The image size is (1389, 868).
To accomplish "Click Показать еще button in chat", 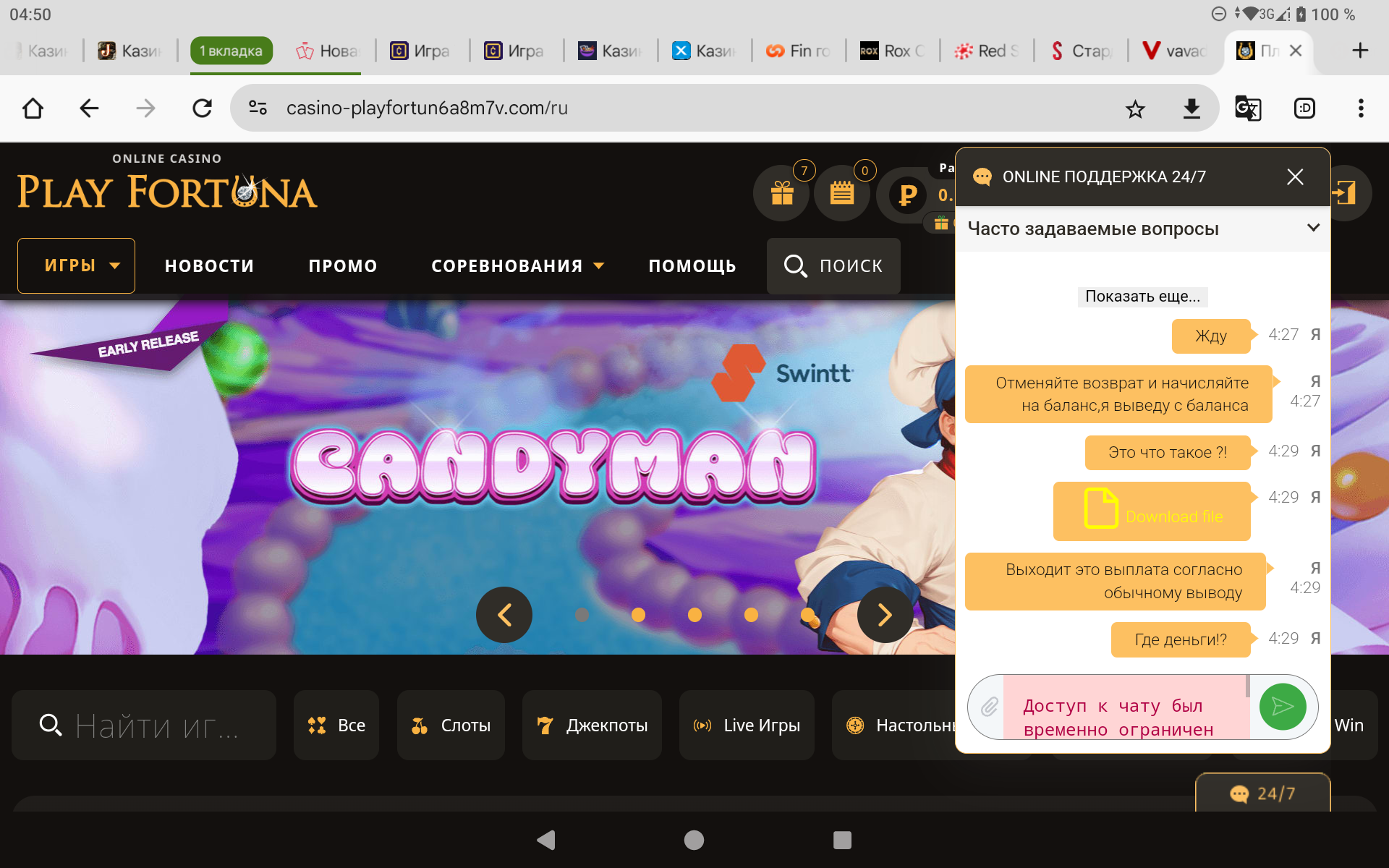I will (1142, 297).
